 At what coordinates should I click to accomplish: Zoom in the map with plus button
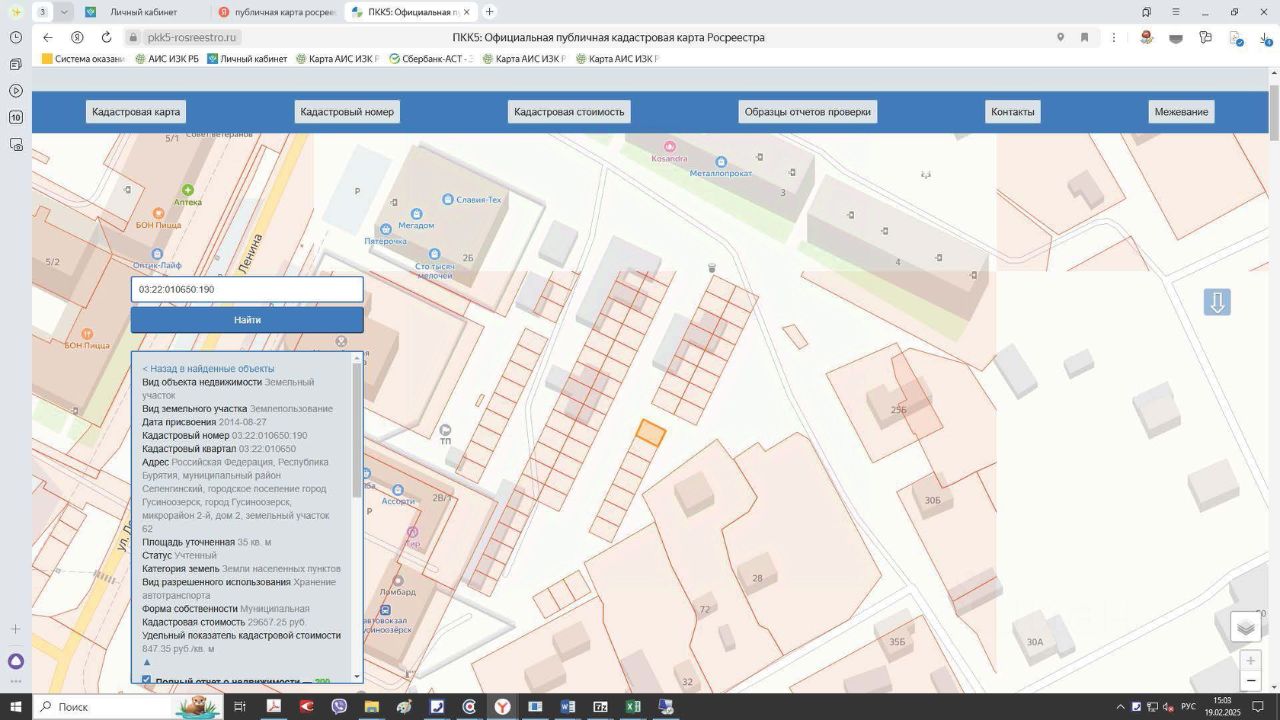point(1250,661)
